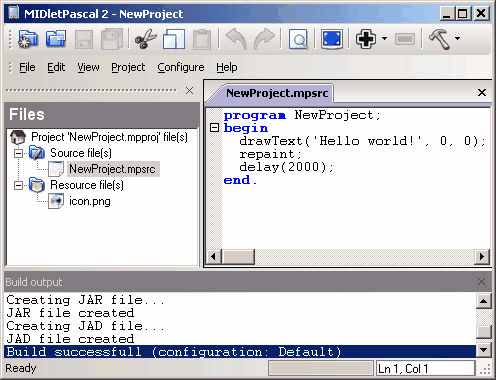Click the Build output scrollbar thumb

tap(483, 332)
